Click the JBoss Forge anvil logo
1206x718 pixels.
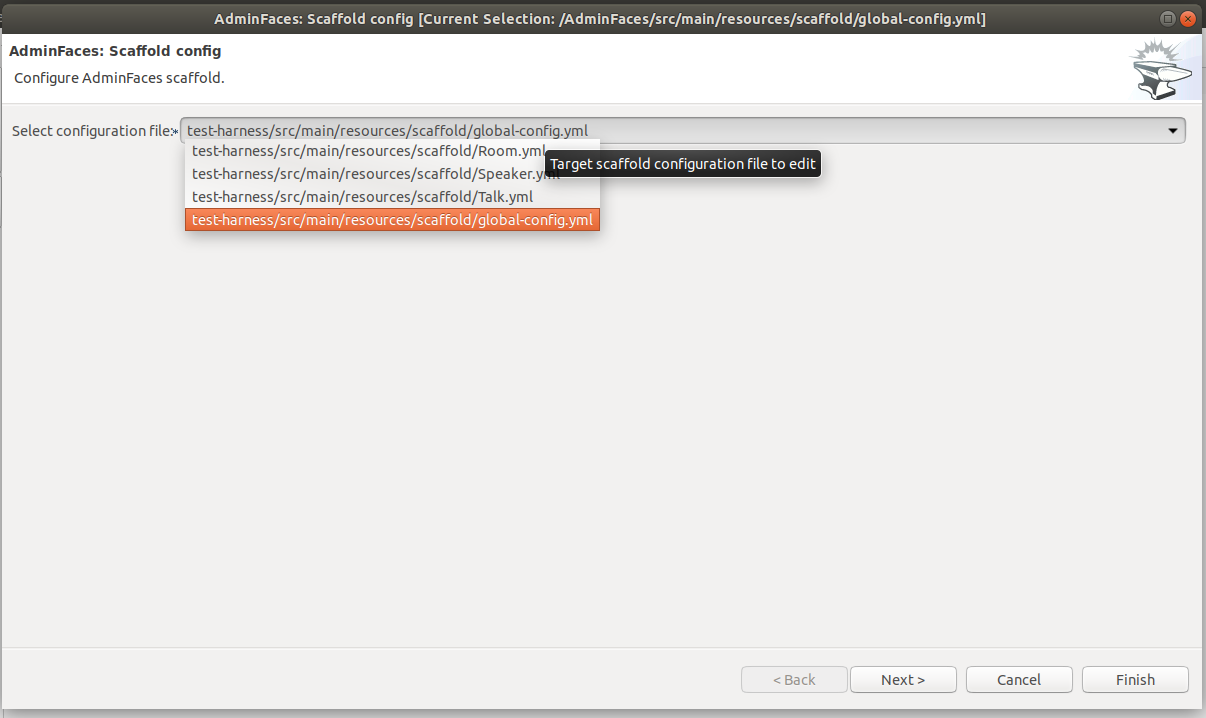(1161, 70)
